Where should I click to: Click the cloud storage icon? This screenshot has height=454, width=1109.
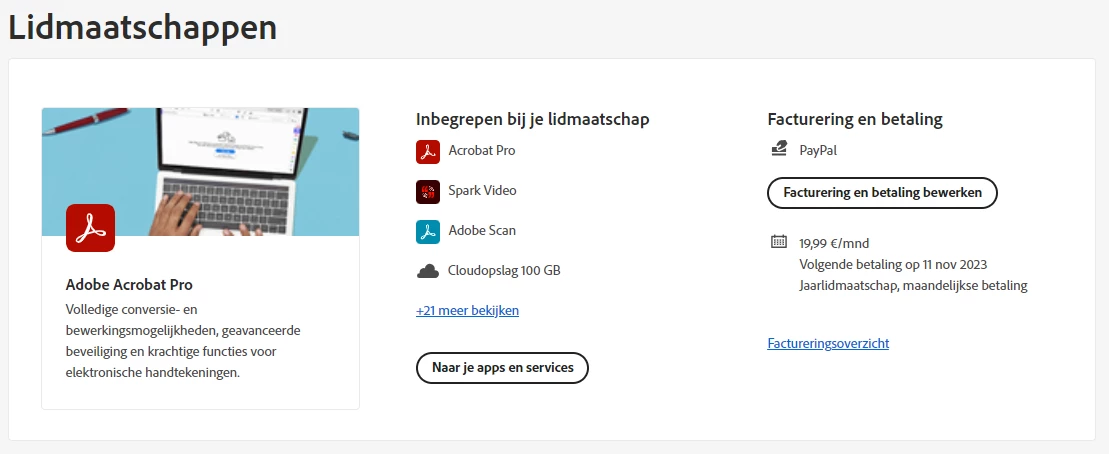click(x=428, y=271)
